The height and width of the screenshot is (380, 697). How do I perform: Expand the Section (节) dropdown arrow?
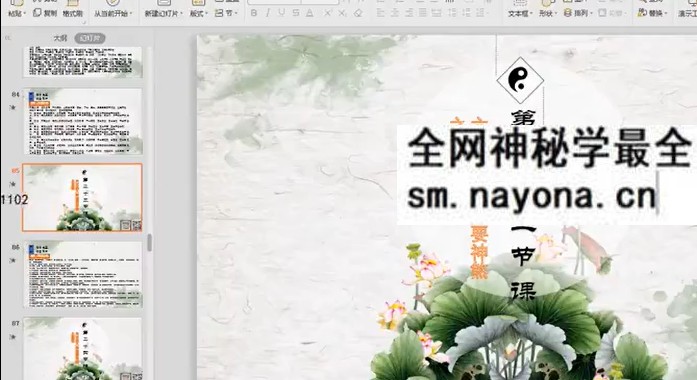236,14
